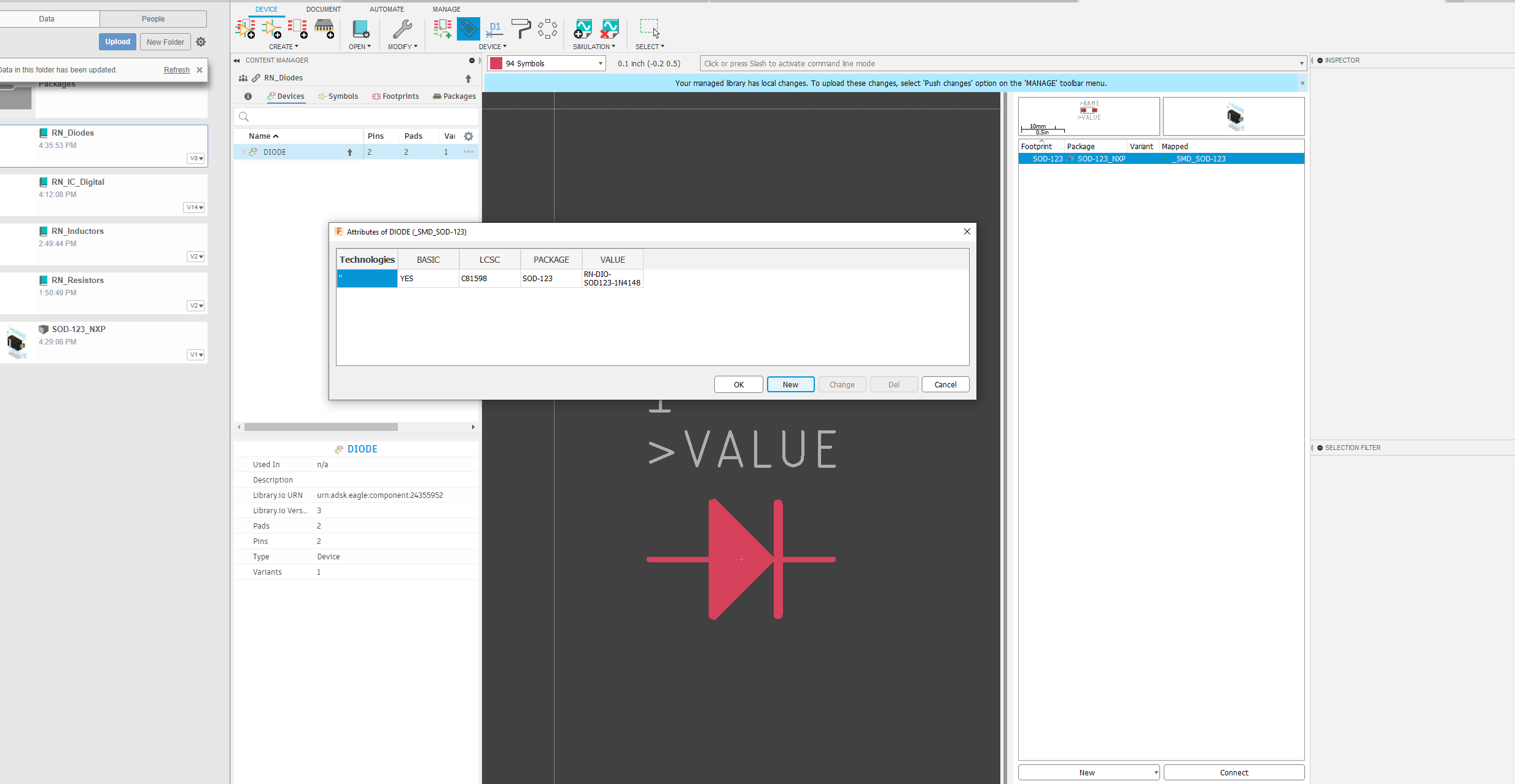Switch to the DOCUMENT tab
The image size is (1515, 784).
coord(324,9)
